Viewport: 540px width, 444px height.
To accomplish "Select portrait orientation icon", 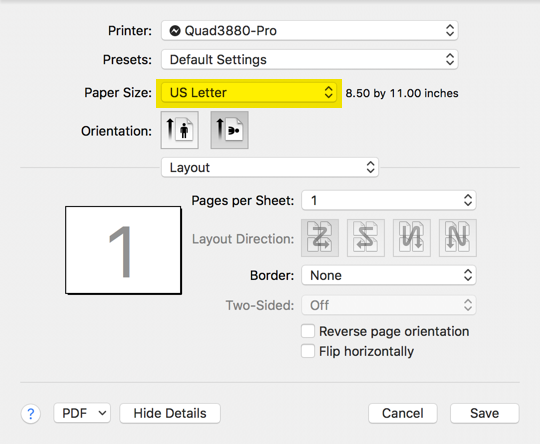I will point(179,130).
